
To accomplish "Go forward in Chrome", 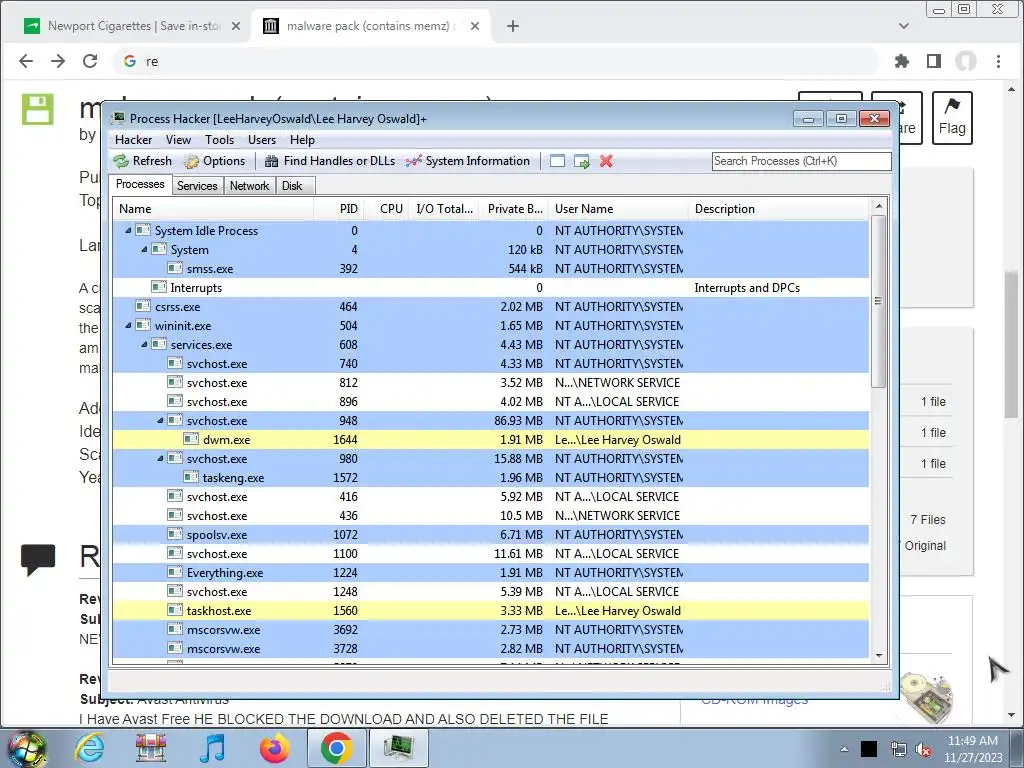I will (x=58, y=61).
